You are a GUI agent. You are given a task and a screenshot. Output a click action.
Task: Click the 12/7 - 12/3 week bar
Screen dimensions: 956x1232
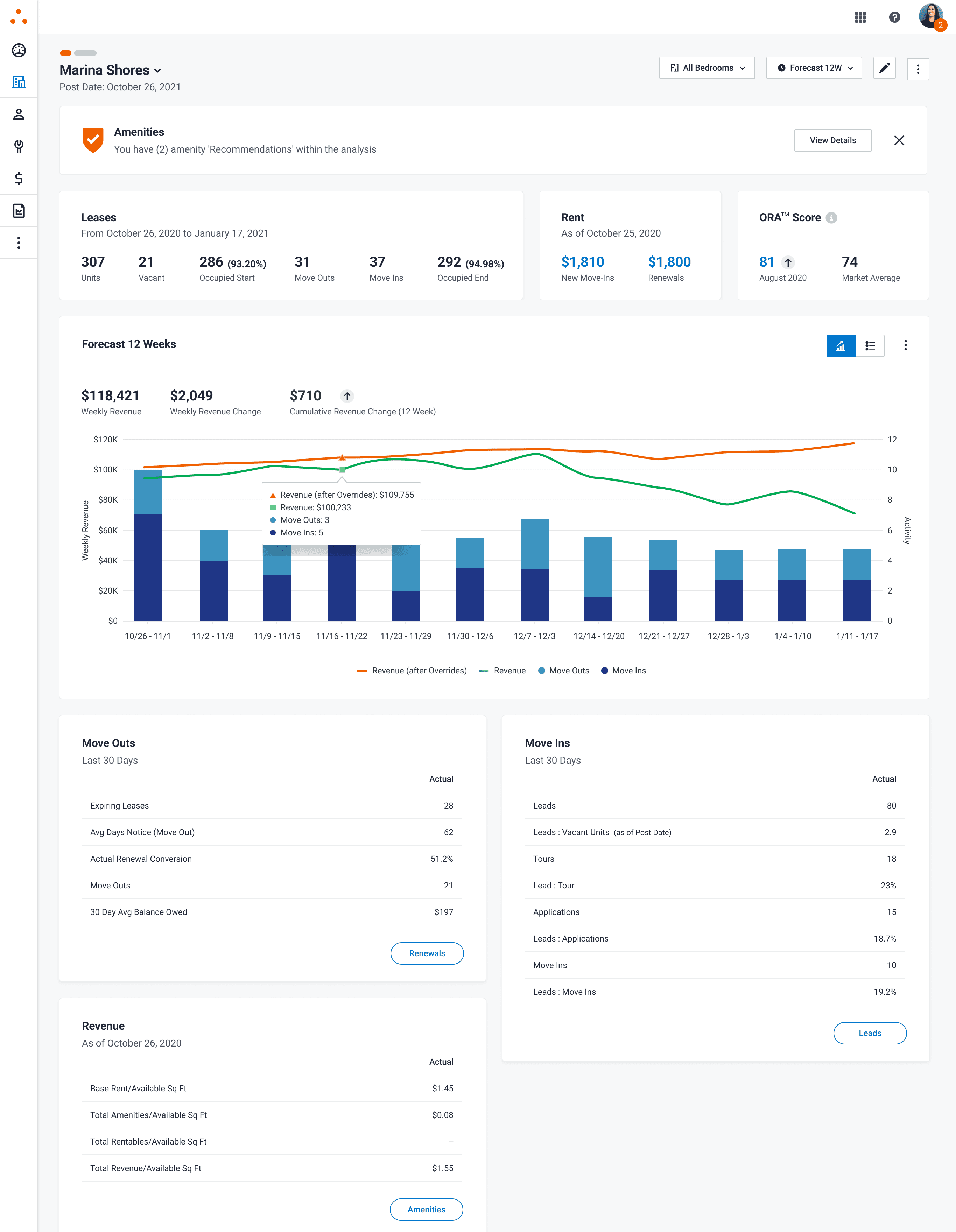[x=535, y=570]
